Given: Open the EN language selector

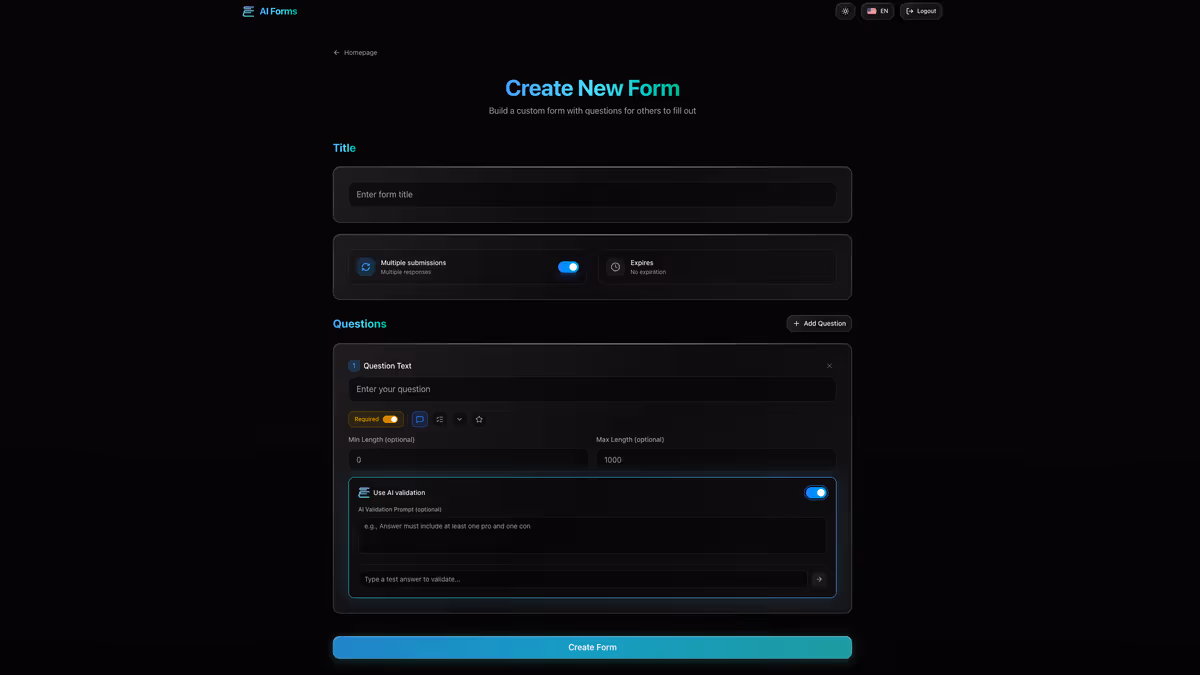Looking at the screenshot, I should [x=877, y=11].
